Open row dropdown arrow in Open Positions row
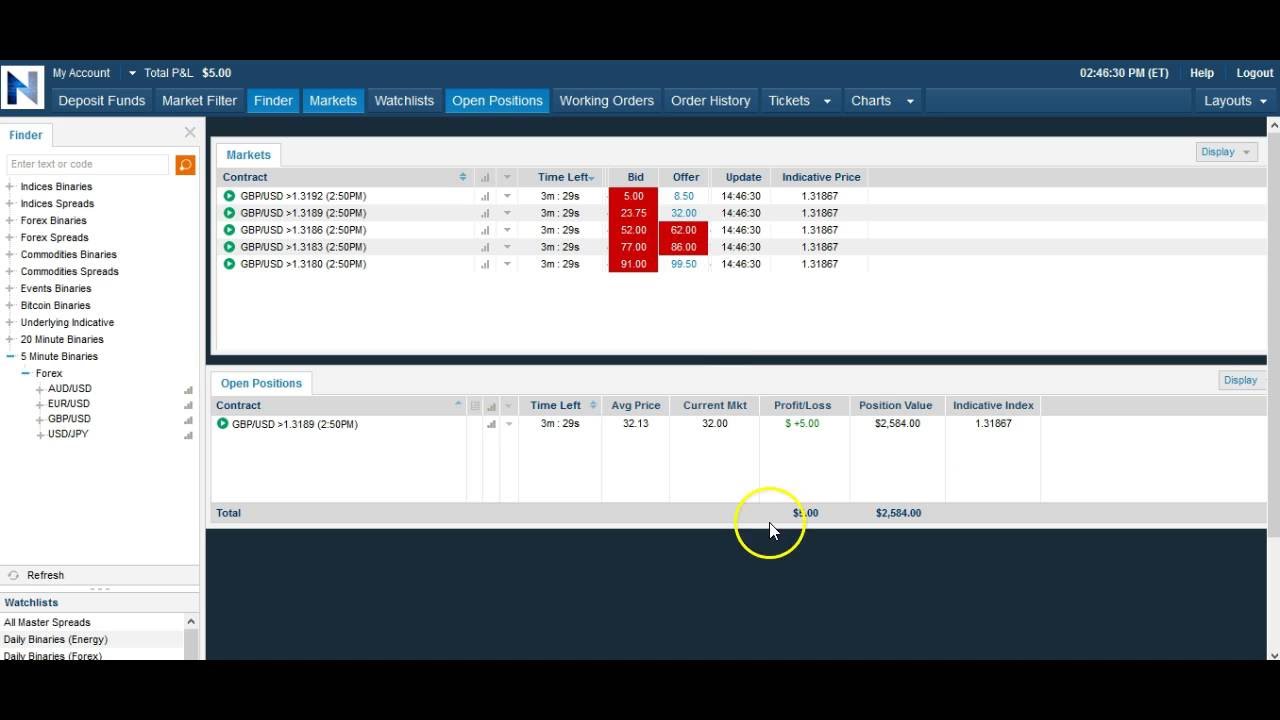The height and width of the screenshot is (720, 1280). (509, 424)
